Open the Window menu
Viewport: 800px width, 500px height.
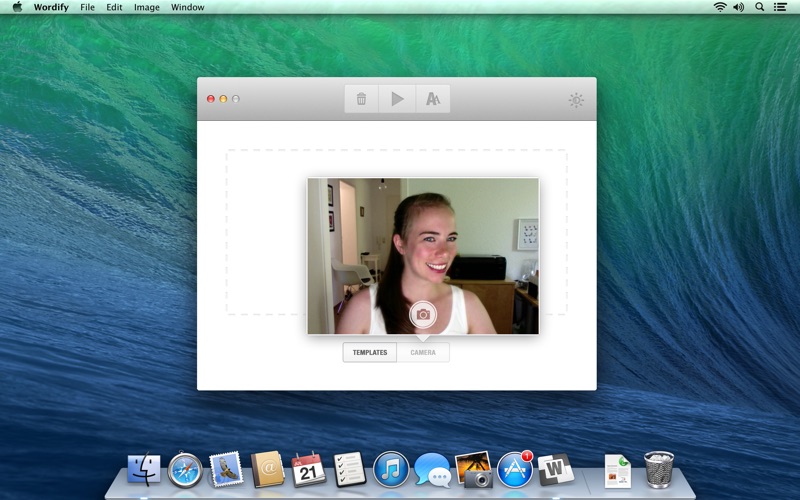point(187,7)
